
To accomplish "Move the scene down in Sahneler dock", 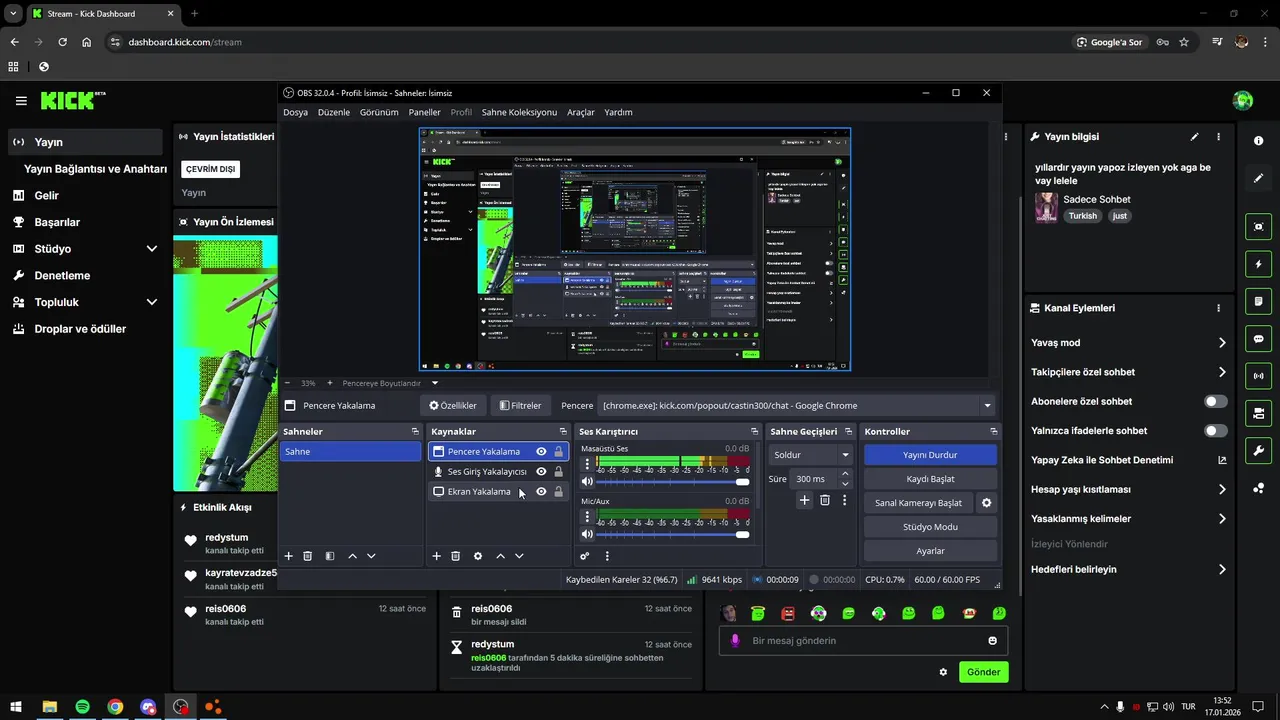I will (x=371, y=556).
